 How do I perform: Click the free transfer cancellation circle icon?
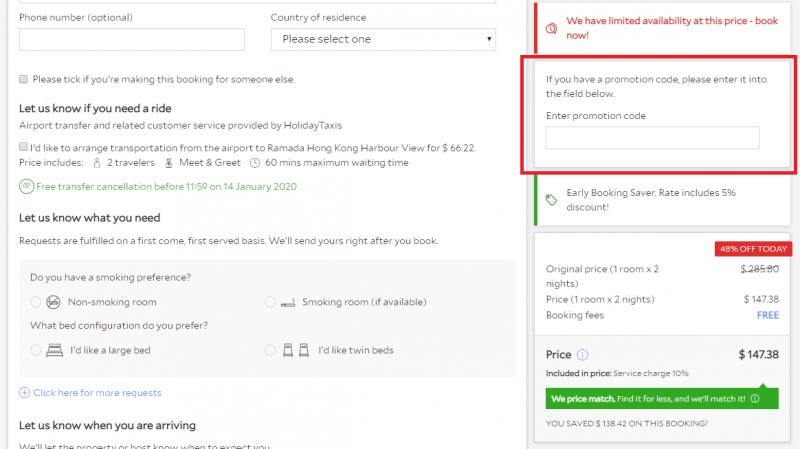[x=27, y=186]
